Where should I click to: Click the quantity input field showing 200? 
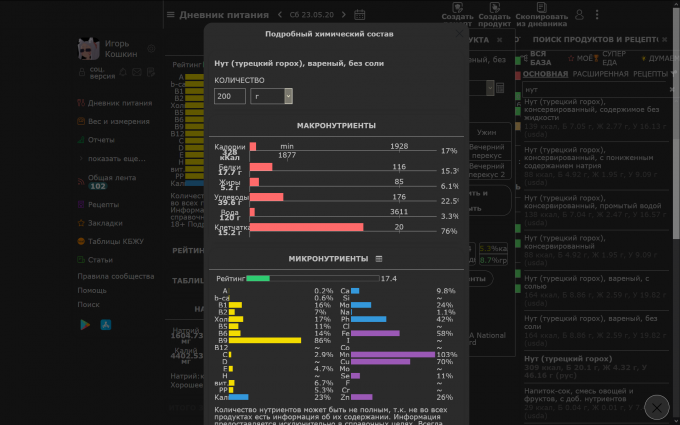[229, 95]
